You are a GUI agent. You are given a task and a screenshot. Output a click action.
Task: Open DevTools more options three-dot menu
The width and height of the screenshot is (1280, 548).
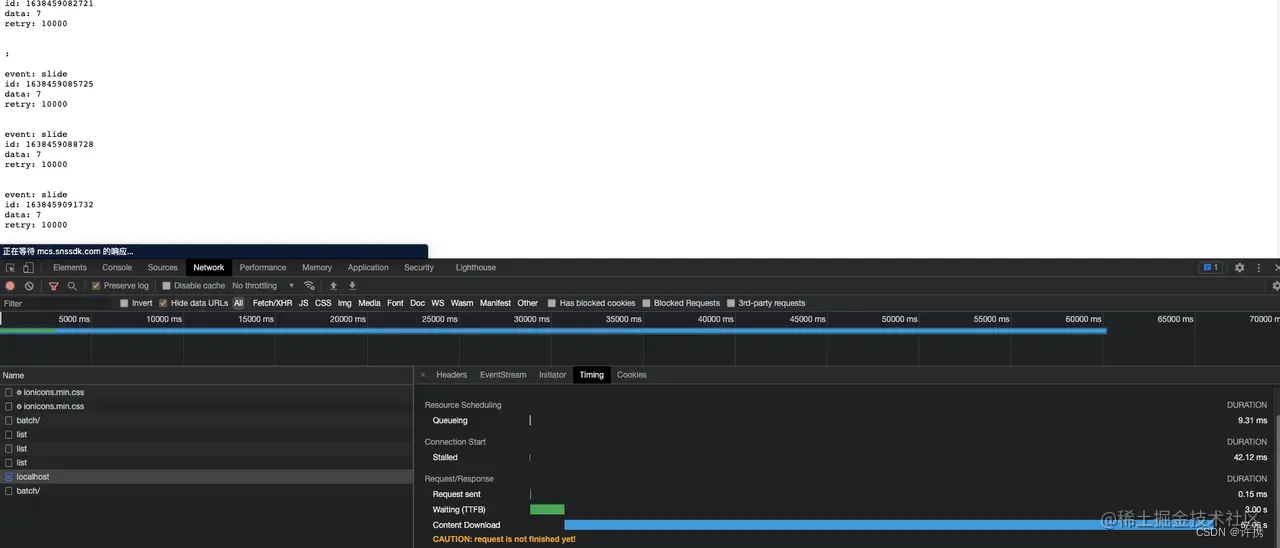pyautogui.click(x=1257, y=268)
